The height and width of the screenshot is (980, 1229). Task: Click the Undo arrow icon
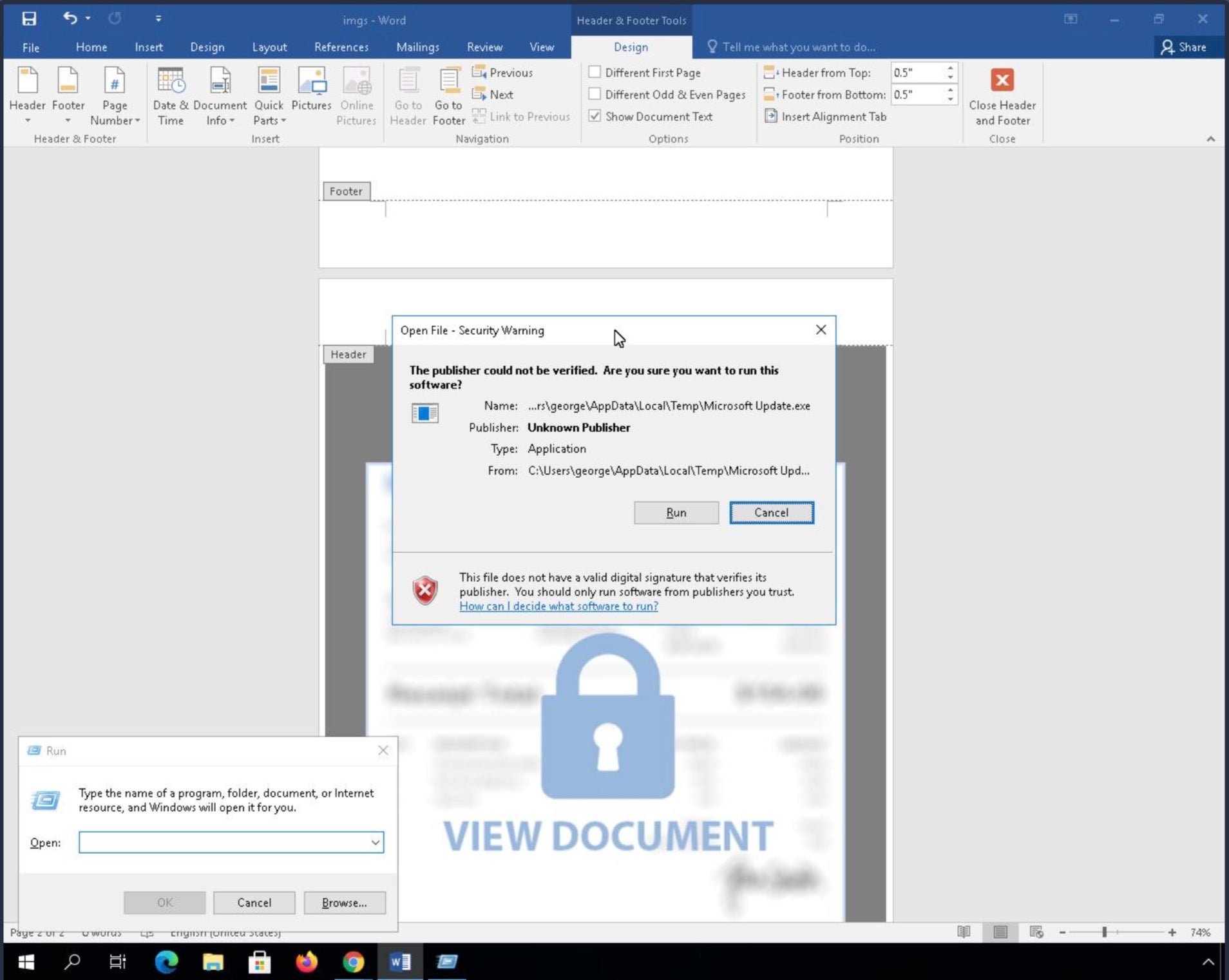70,19
